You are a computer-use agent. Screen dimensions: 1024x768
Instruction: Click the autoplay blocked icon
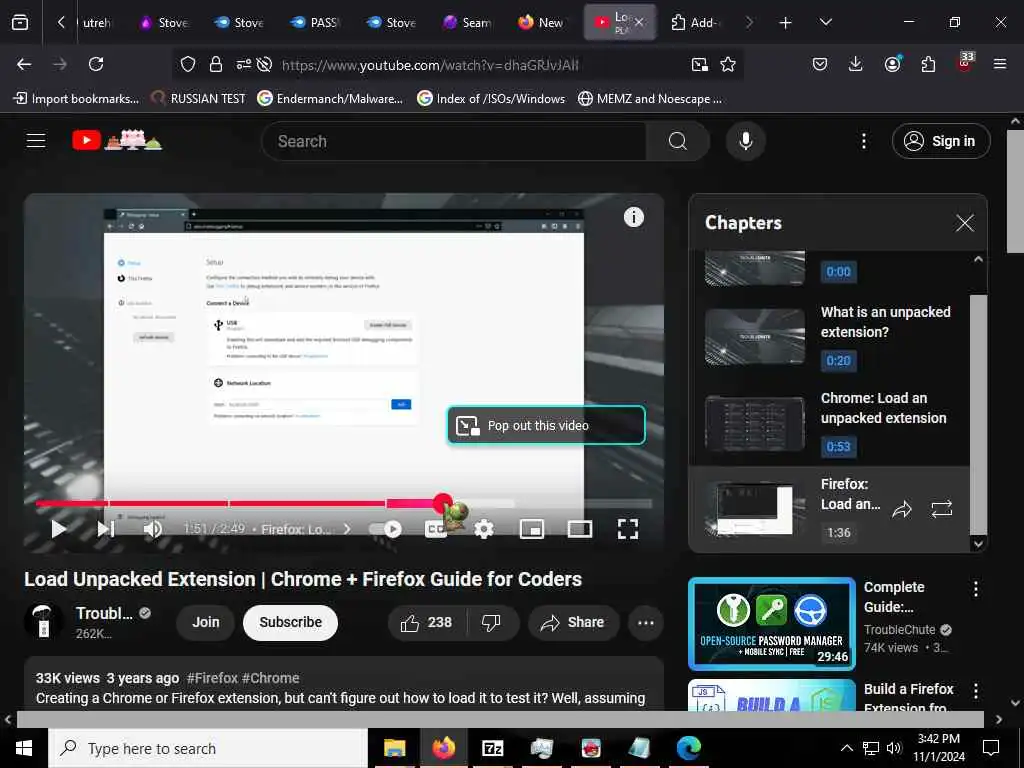264,64
